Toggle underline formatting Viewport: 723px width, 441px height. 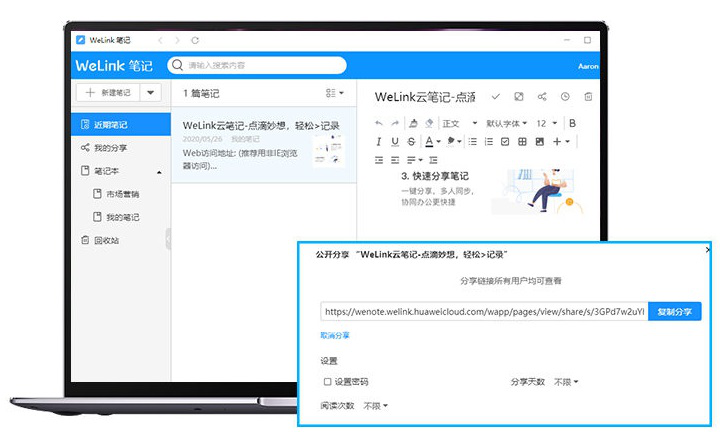pyautogui.click(x=395, y=142)
